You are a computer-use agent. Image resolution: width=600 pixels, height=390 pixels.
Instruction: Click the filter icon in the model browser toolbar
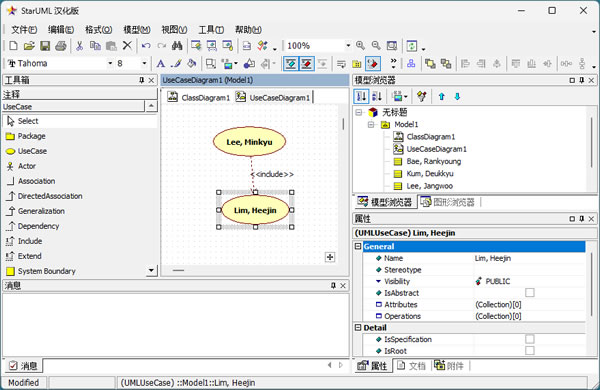coord(422,96)
